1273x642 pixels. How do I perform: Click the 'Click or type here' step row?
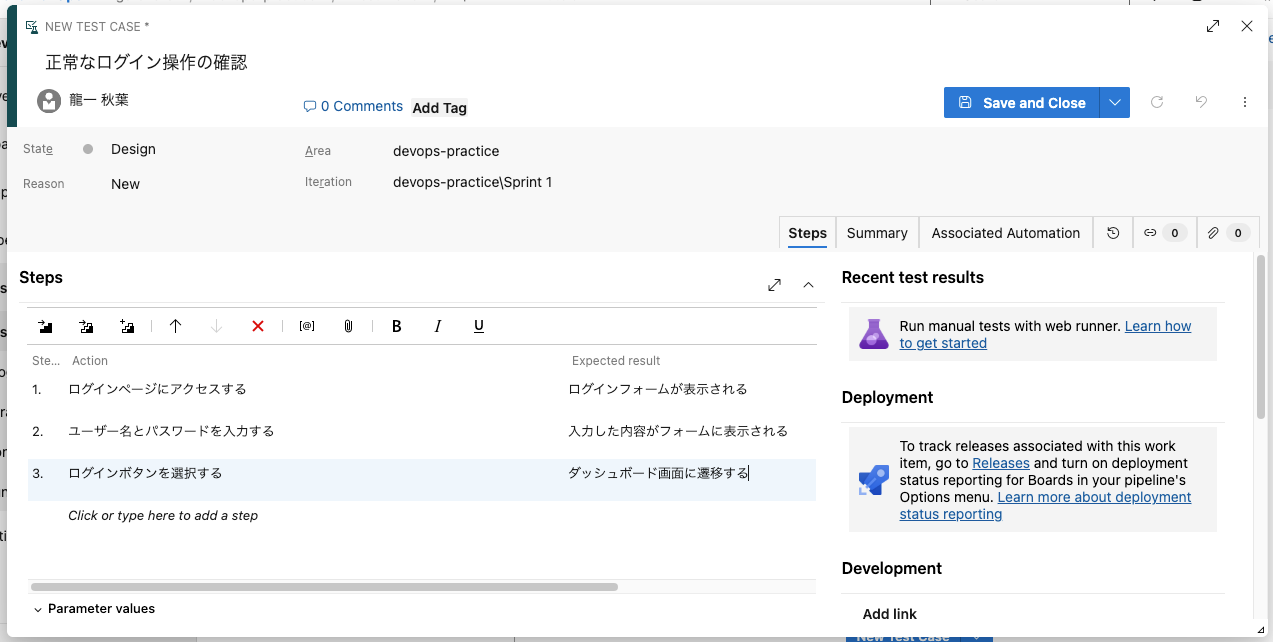(x=163, y=516)
